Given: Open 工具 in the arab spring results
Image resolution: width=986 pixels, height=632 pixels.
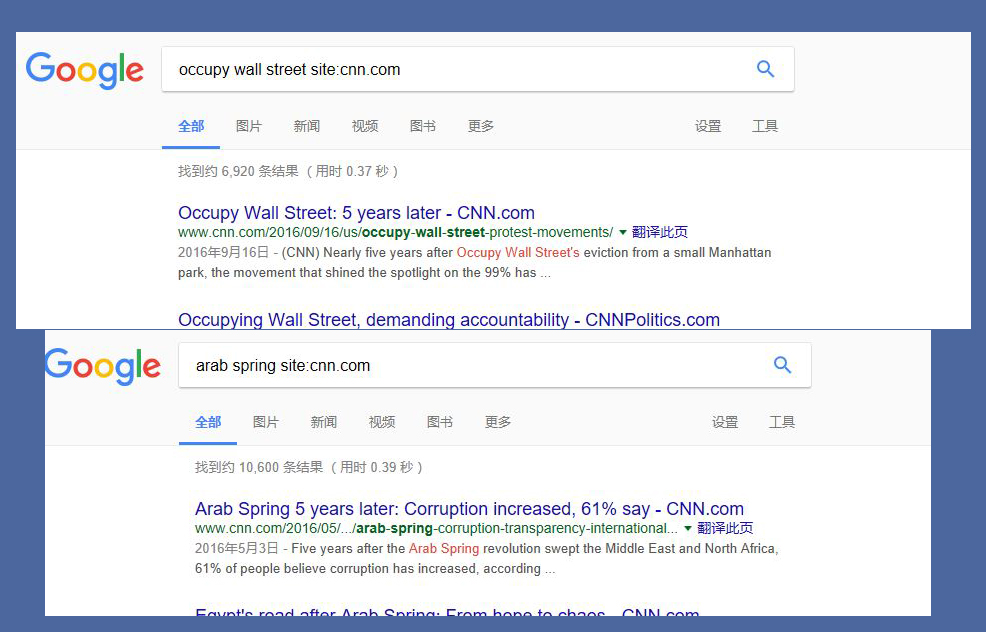Looking at the screenshot, I should click(x=782, y=422).
